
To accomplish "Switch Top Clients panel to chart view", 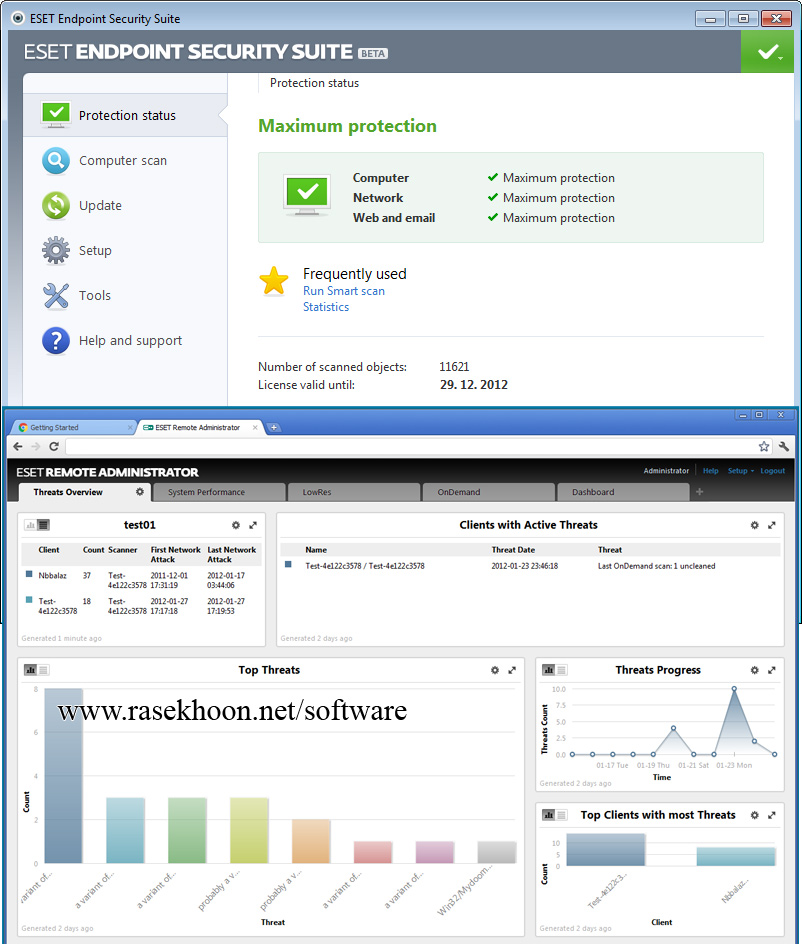I will coord(549,815).
